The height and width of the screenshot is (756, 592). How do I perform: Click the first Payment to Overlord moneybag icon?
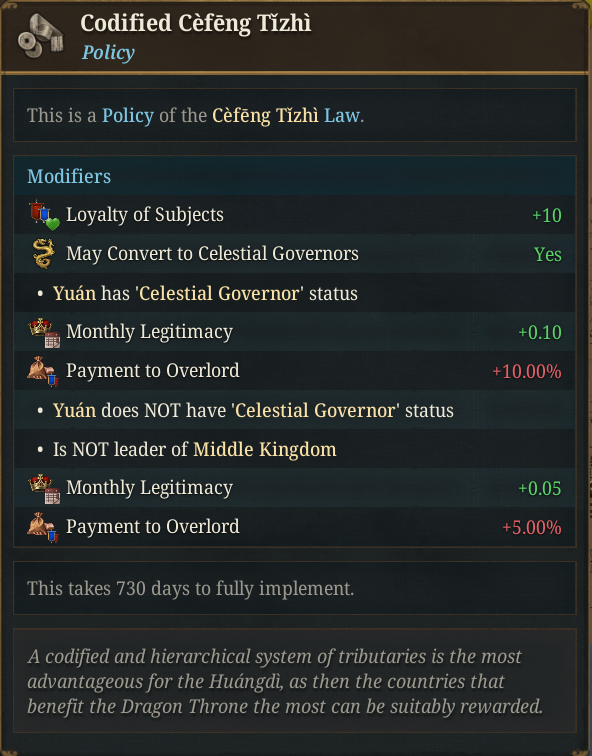coord(43,371)
